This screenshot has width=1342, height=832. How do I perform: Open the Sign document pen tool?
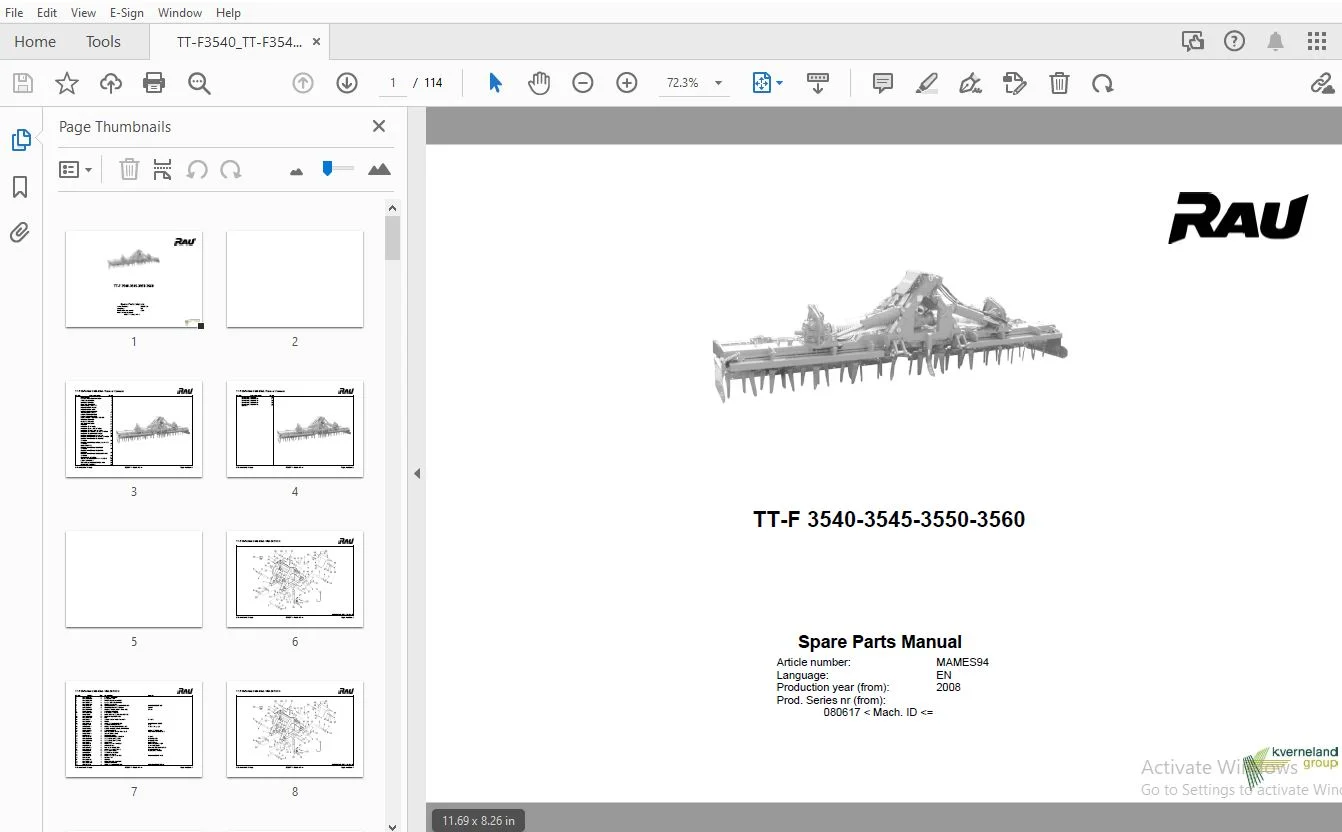click(x=970, y=83)
